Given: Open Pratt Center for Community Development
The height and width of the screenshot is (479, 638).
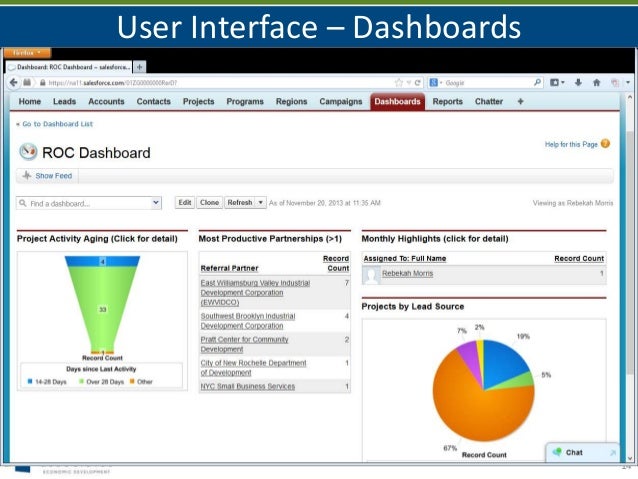Looking at the screenshot, I should [244, 344].
